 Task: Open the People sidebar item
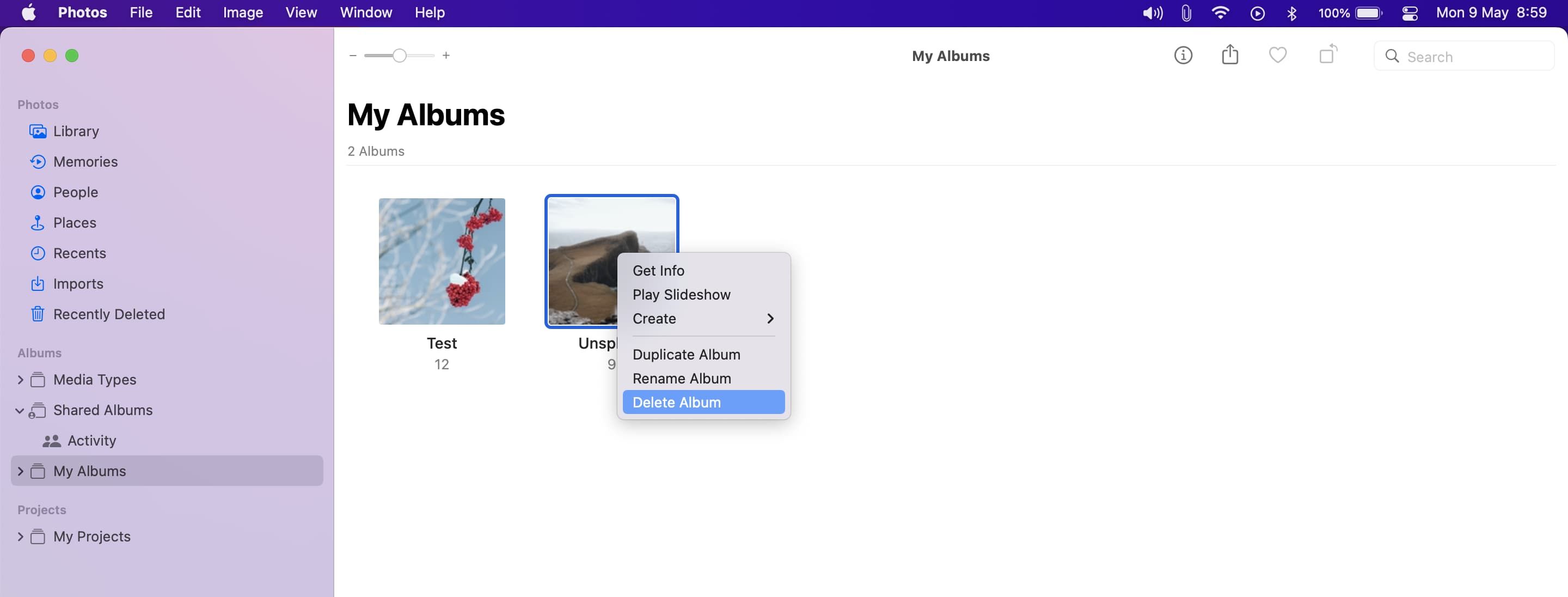(76, 192)
